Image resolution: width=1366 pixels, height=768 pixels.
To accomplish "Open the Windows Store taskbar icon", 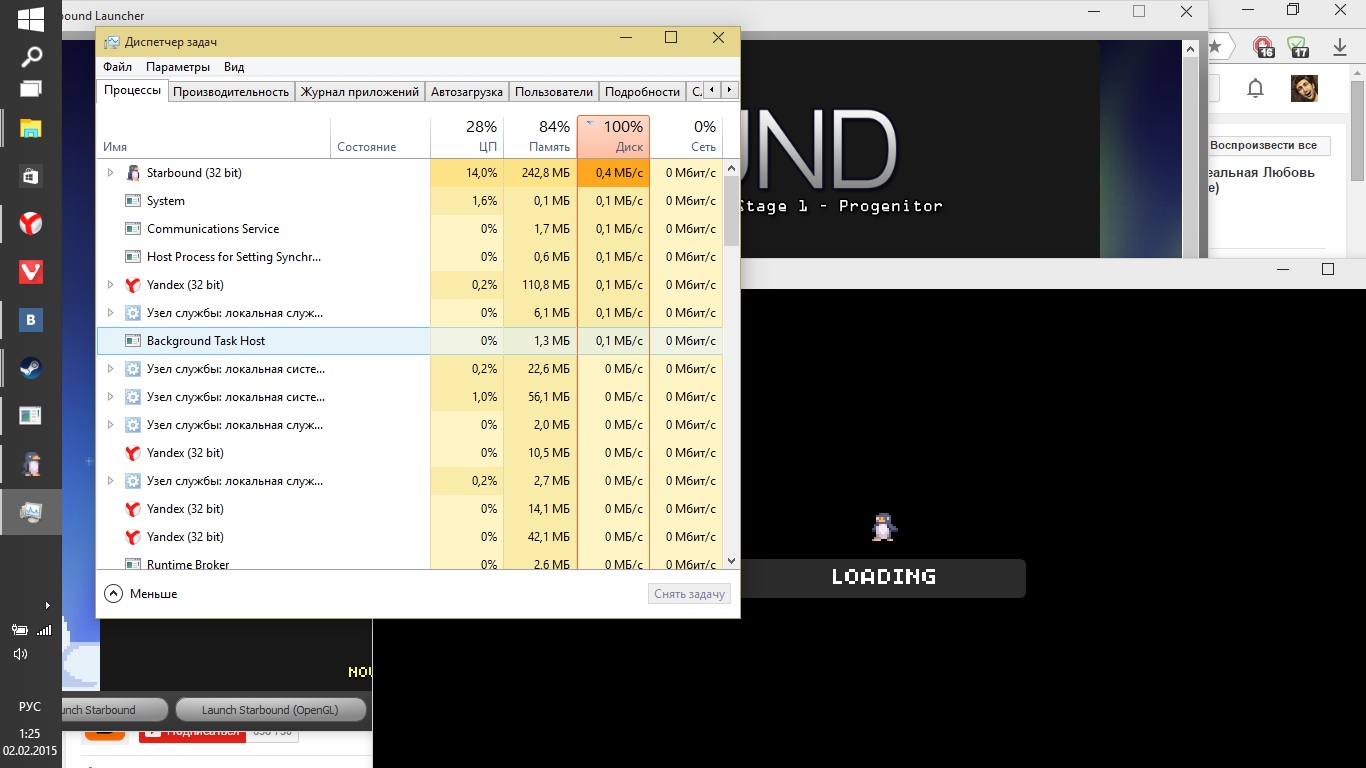I will 31,176.
